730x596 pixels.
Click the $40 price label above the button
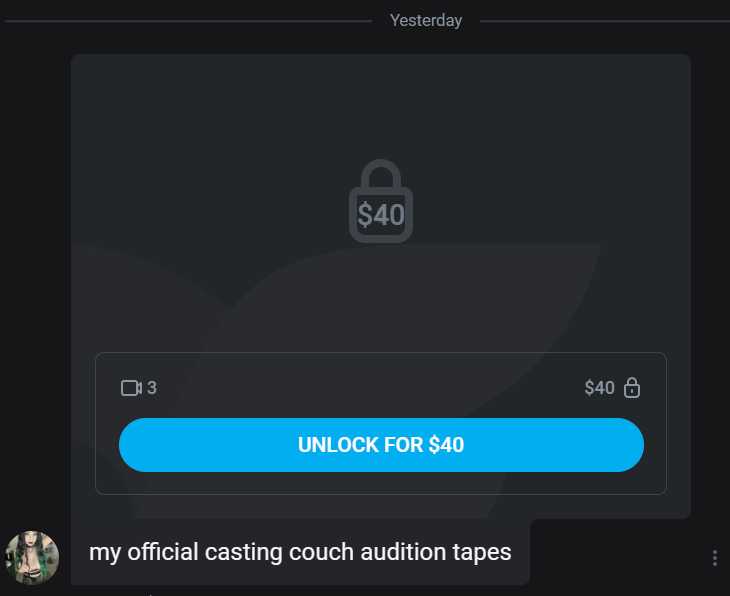pyautogui.click(x=599, y=388)
